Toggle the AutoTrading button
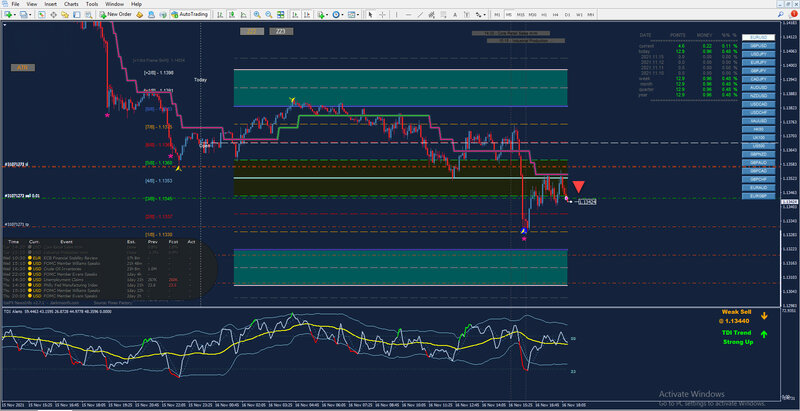 (x=190, y=14)
